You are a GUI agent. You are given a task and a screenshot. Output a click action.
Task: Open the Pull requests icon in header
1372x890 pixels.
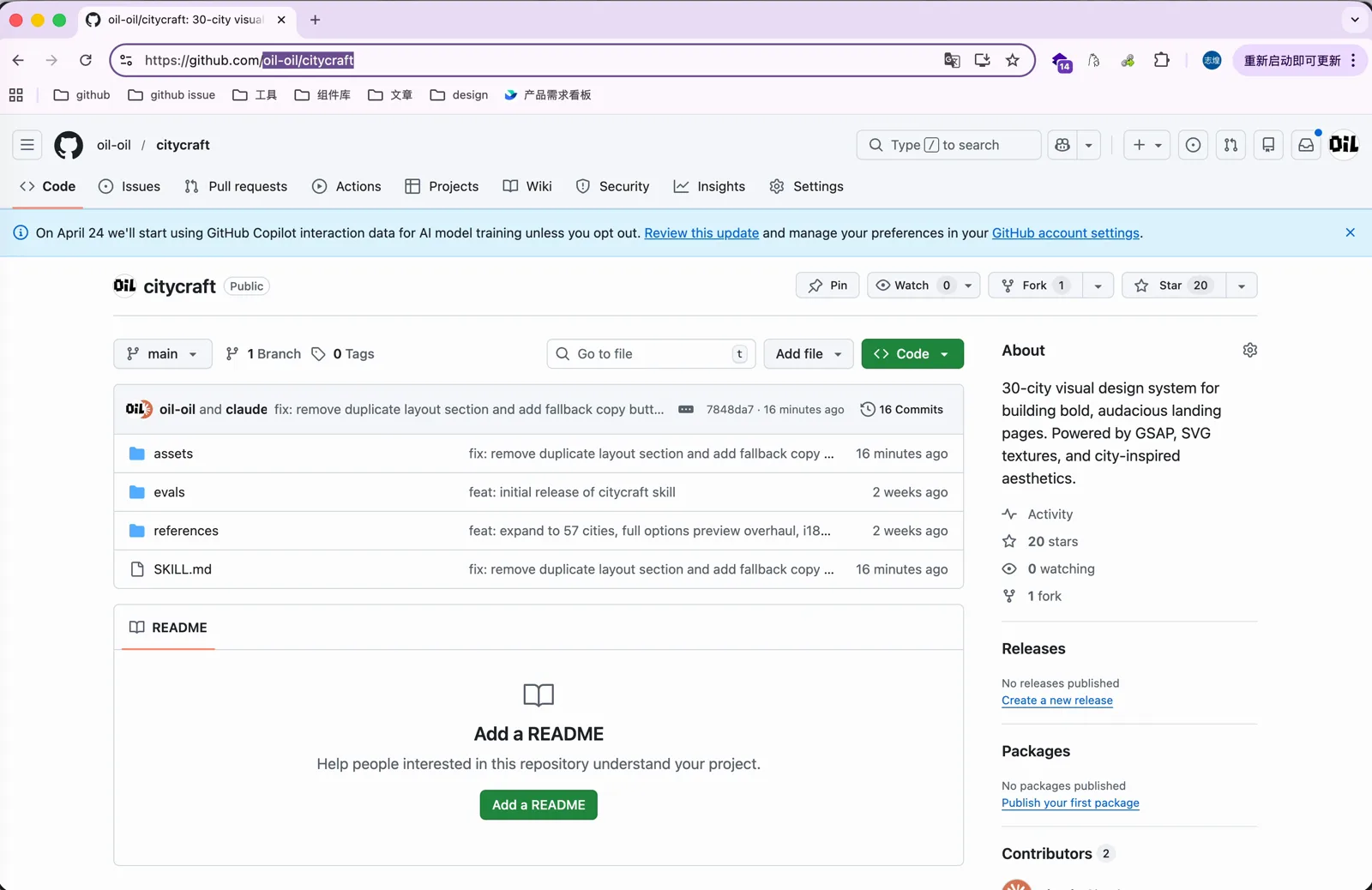(x=1231, y=145)
